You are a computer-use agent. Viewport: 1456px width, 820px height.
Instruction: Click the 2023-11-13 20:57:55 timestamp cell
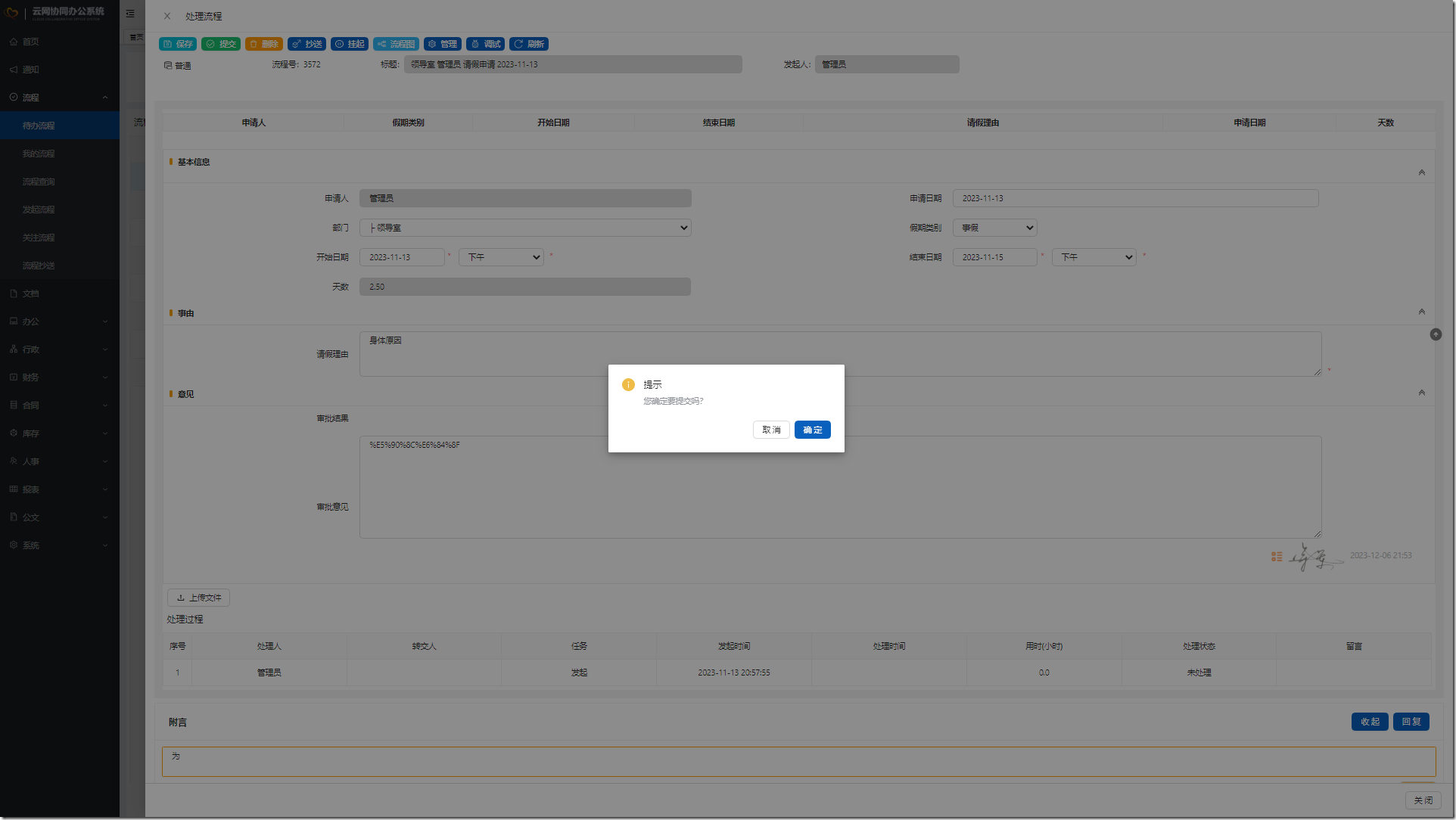pyautogui.click(x=734, y=672)
